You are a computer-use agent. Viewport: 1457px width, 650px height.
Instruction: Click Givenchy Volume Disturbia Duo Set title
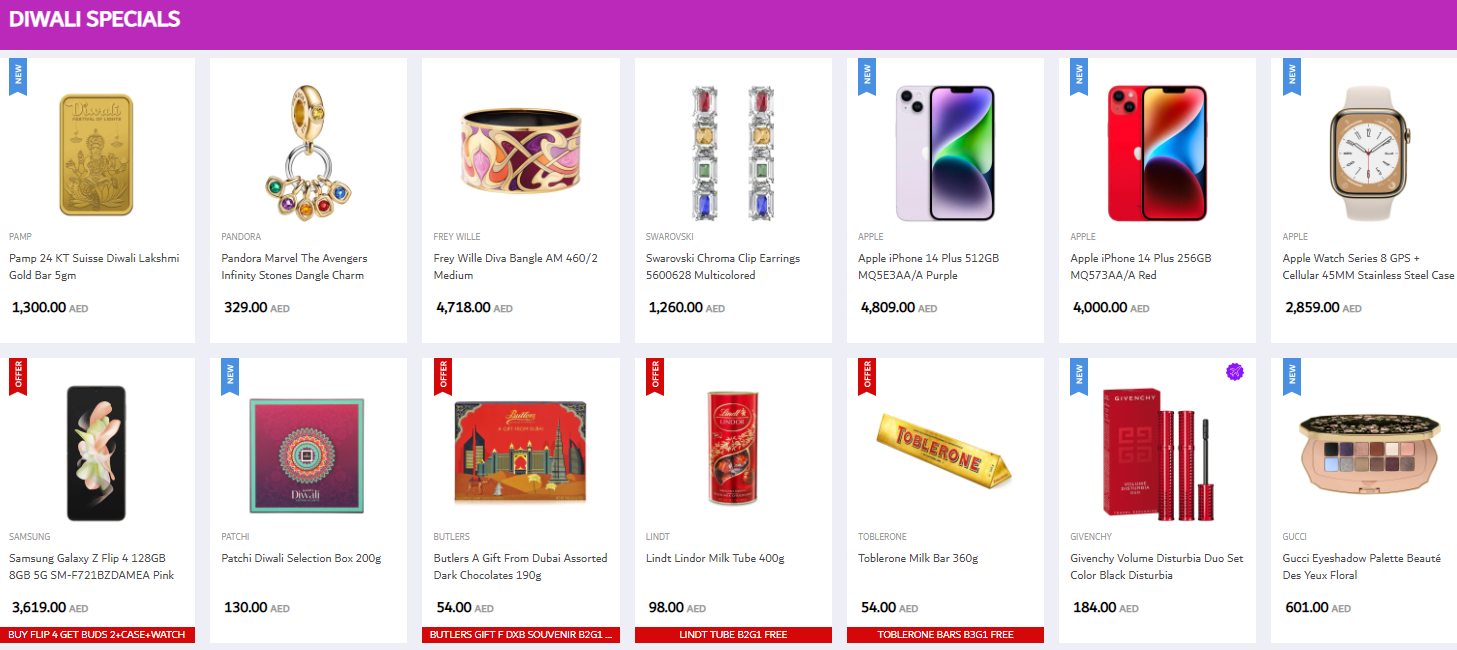1157,567
